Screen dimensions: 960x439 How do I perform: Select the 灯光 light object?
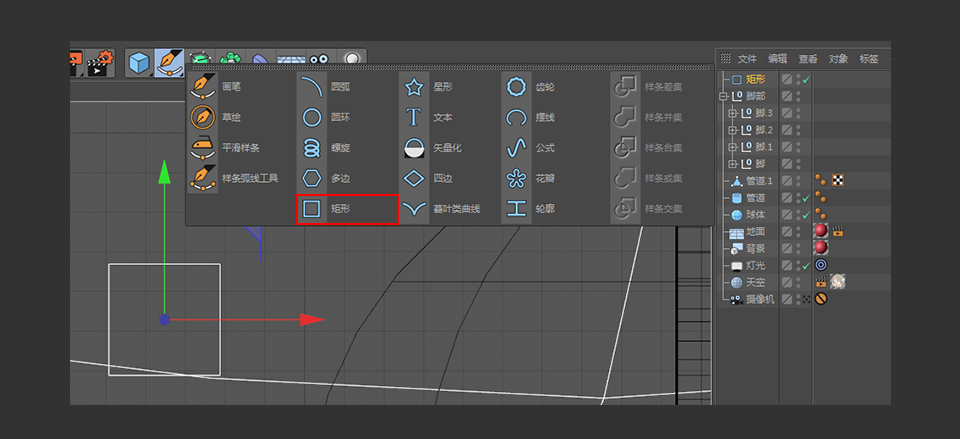click(x=756, y=266)
